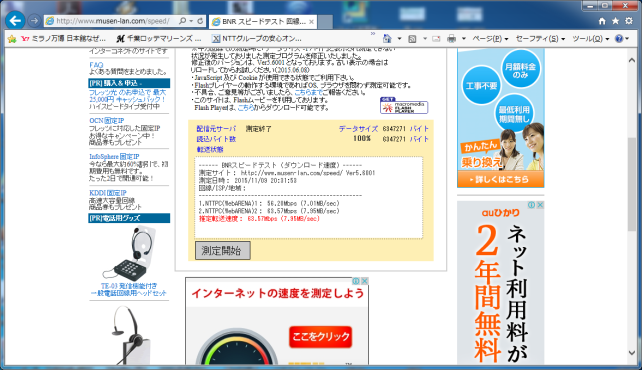Click the データサイズ label
The width and height of the screenshot is (642, 370).
(358, 129)
